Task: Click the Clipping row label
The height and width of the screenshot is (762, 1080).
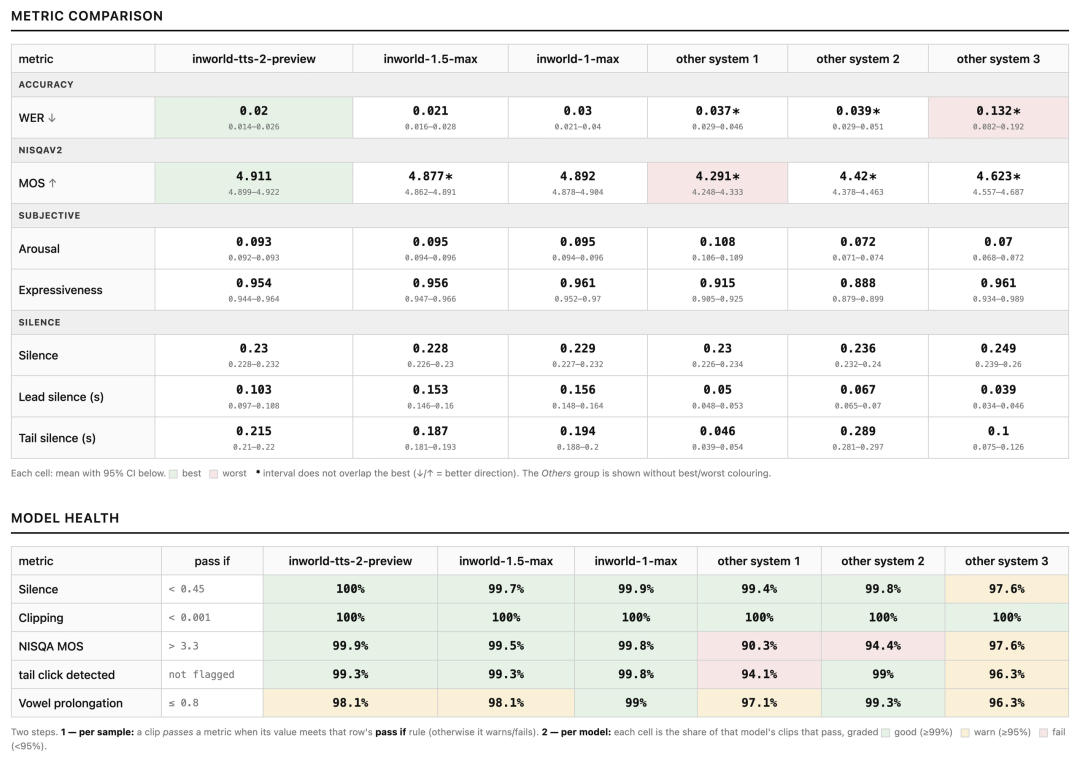Action: pyautogui.click(x=41, y=618)
